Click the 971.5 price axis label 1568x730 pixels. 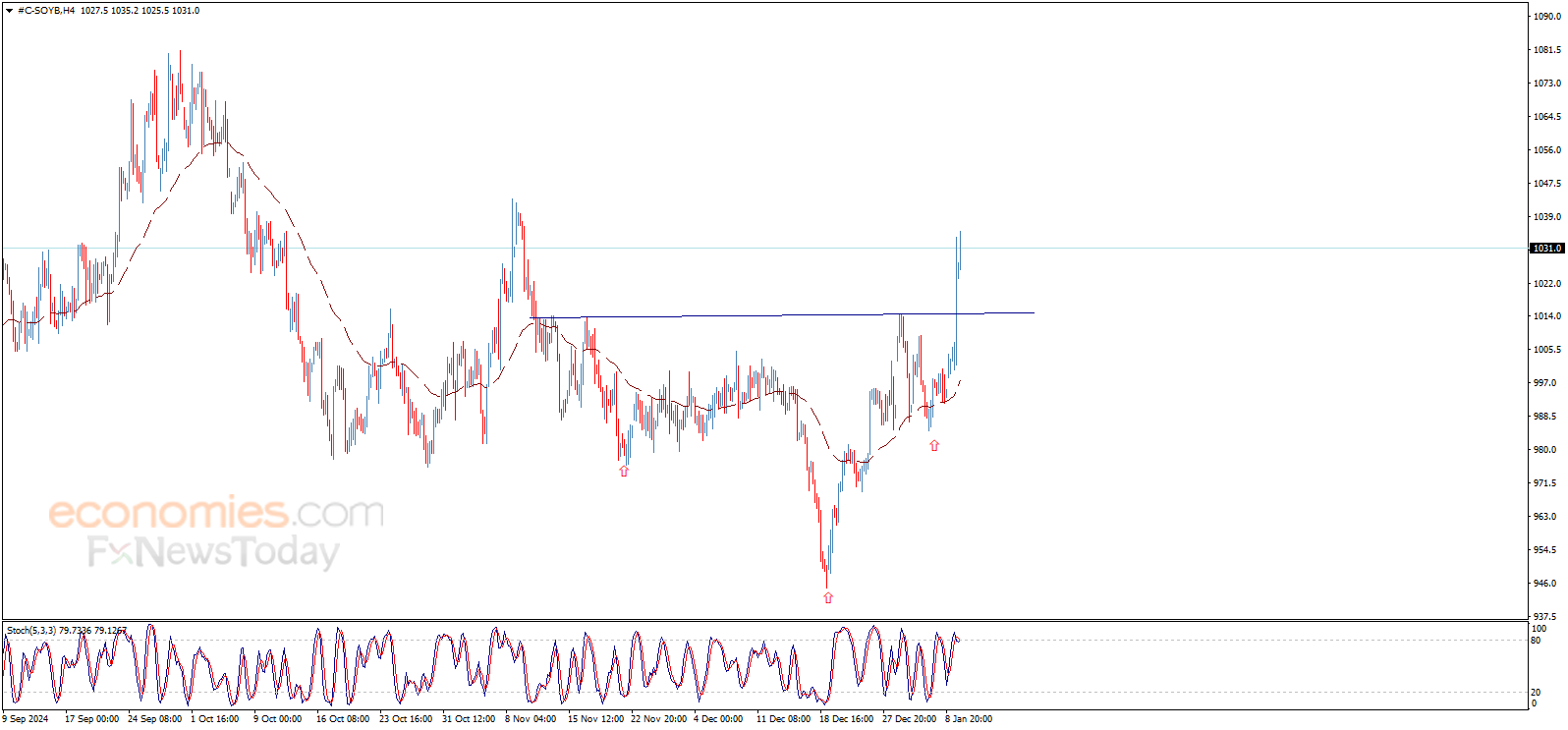point(1544,483)
